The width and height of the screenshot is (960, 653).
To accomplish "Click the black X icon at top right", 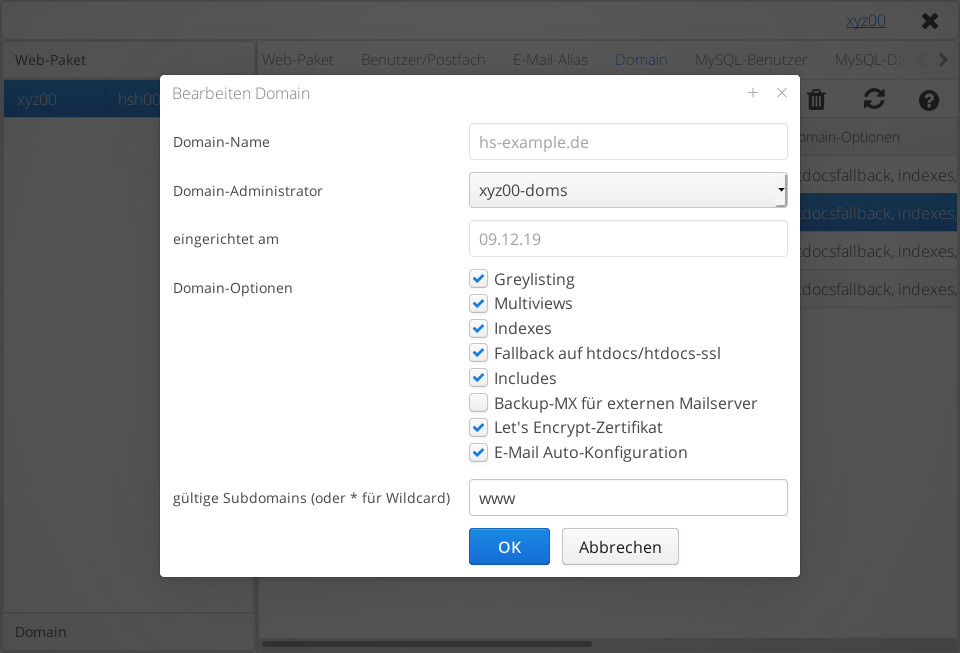I will click(x=930, y=21).
